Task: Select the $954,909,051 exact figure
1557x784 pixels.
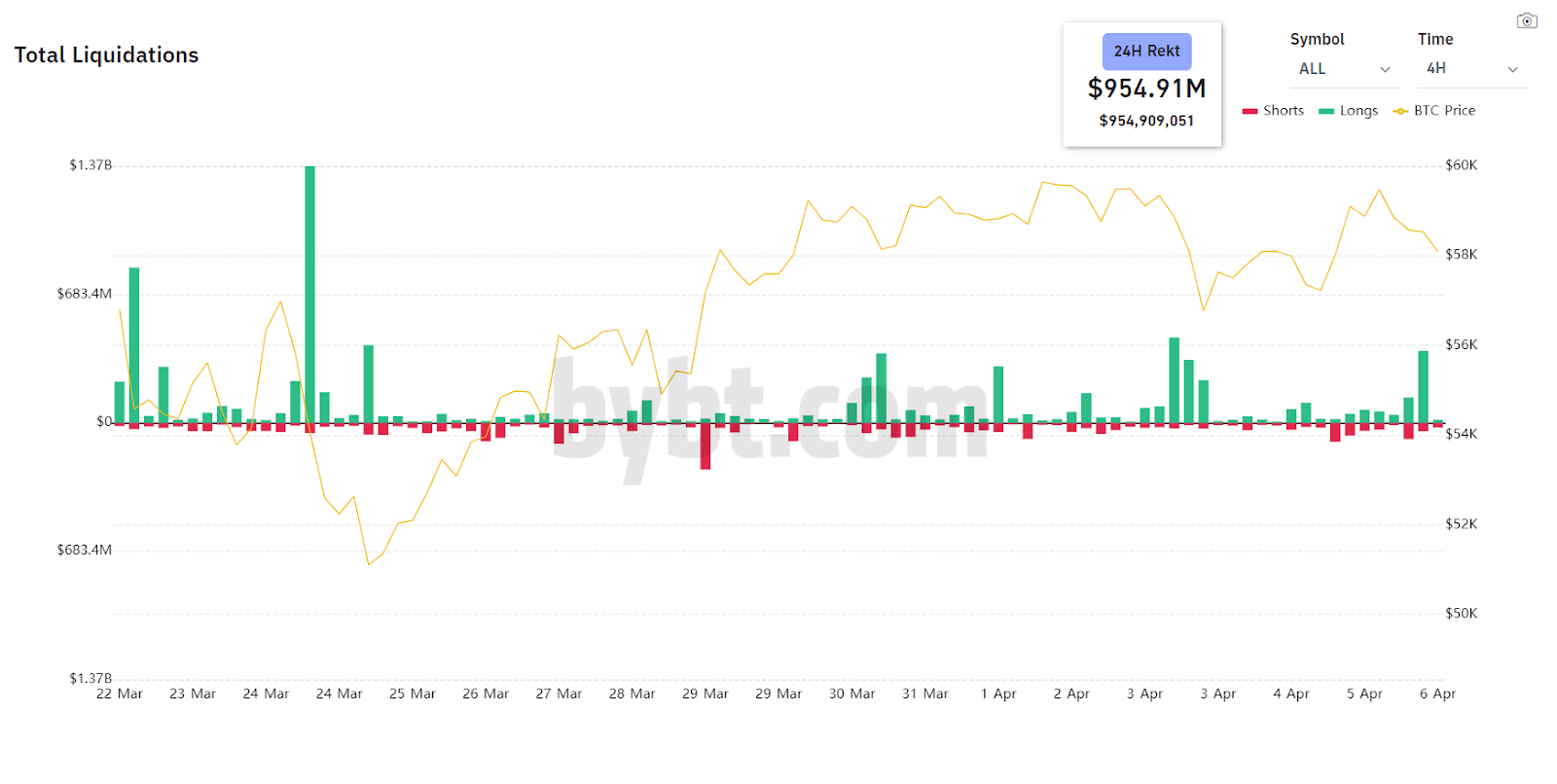Action: coord(1146,121)
